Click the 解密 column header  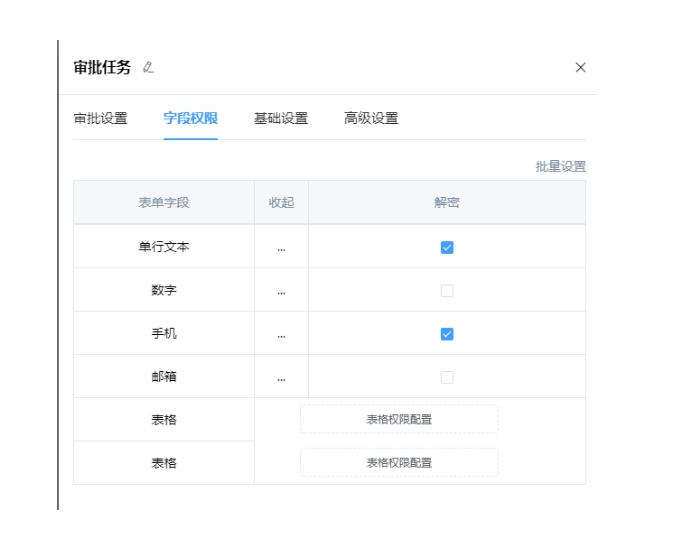(x=447, y=203)
